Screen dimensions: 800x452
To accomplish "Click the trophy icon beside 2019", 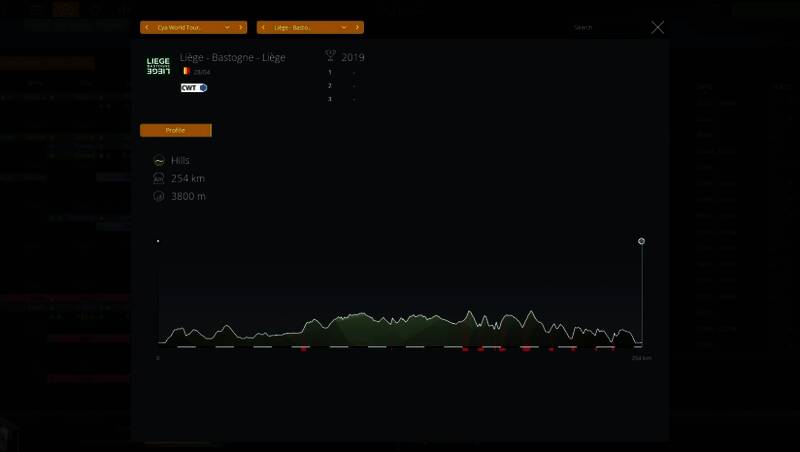I will pyautogui.click(x=330, y=57).
